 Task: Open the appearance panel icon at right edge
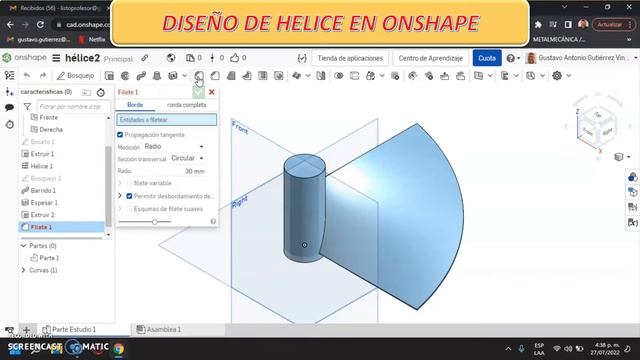coord(632,177)
